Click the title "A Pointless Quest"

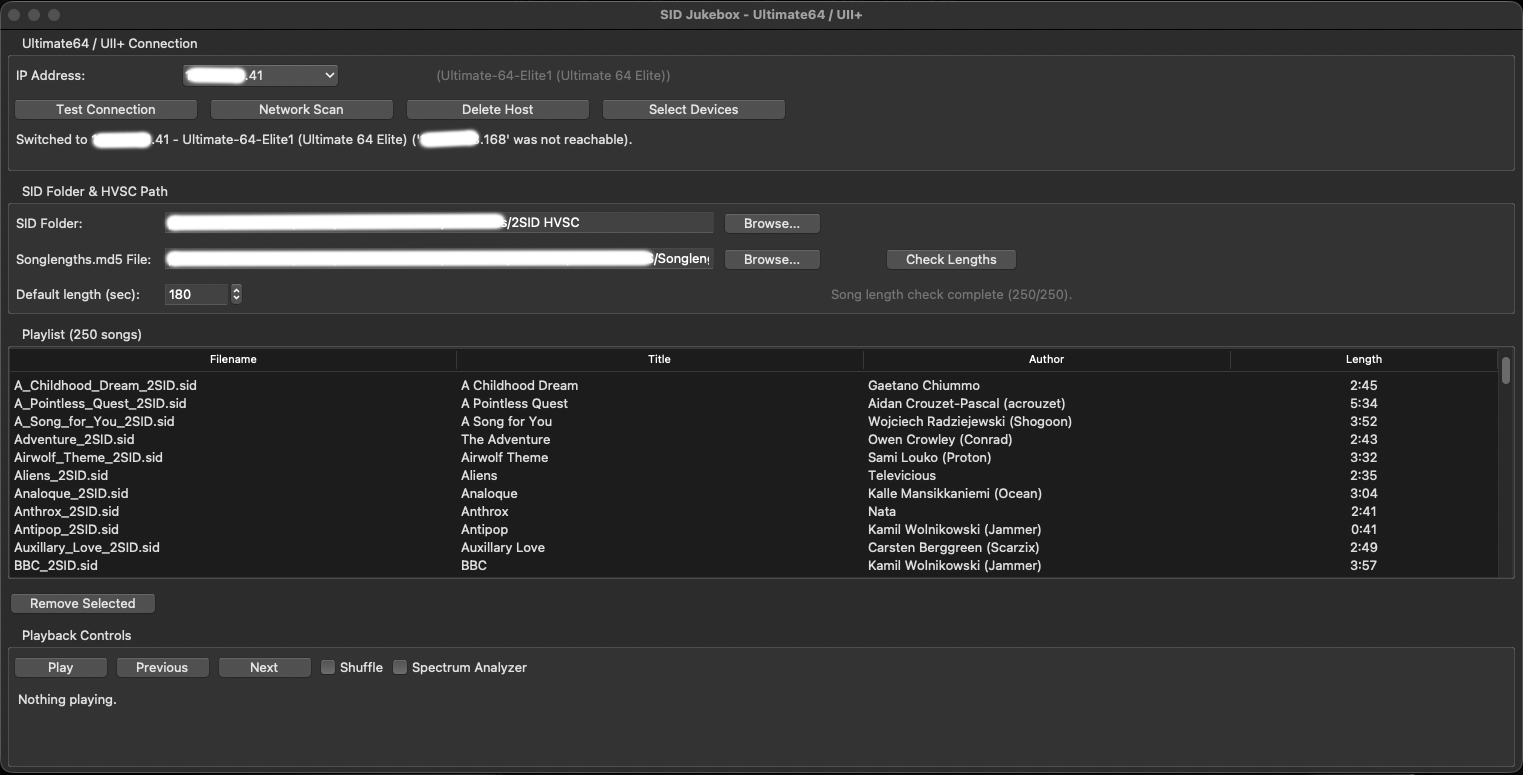coord(514,403)
